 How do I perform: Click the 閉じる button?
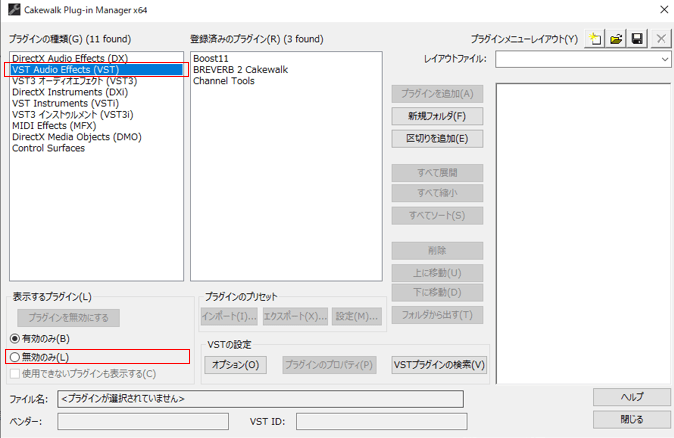(x=632, y=420)
